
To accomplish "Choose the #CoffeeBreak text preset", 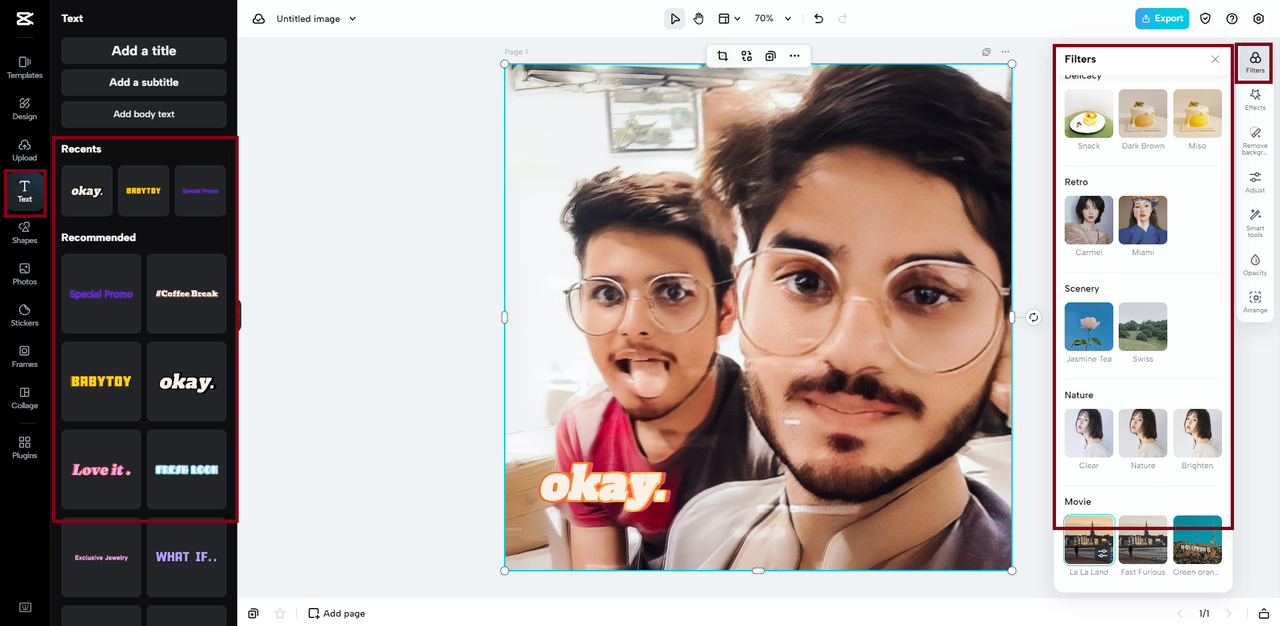I will pos(187,294).
